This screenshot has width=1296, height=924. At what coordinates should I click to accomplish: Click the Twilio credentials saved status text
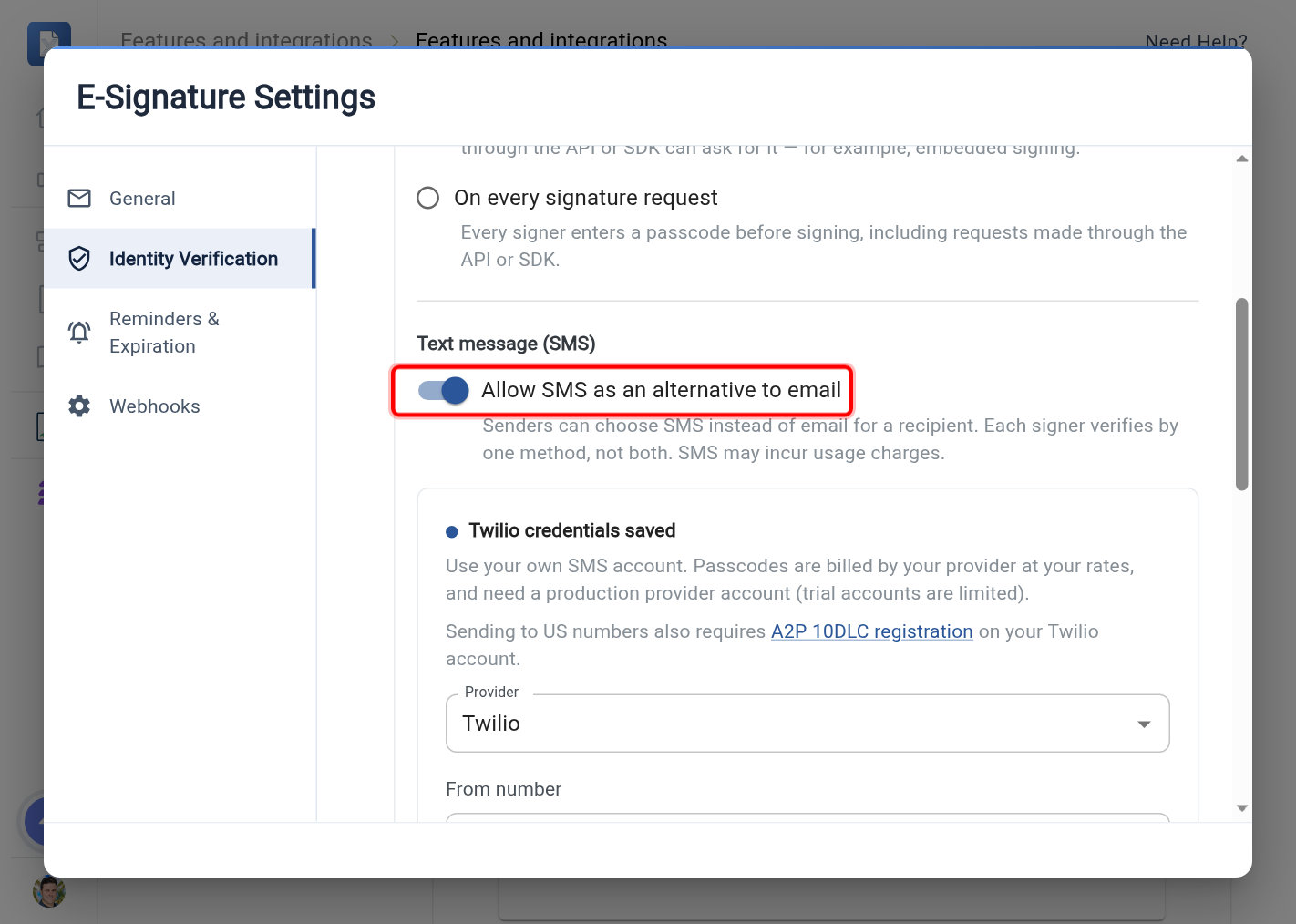click(571, 530)
